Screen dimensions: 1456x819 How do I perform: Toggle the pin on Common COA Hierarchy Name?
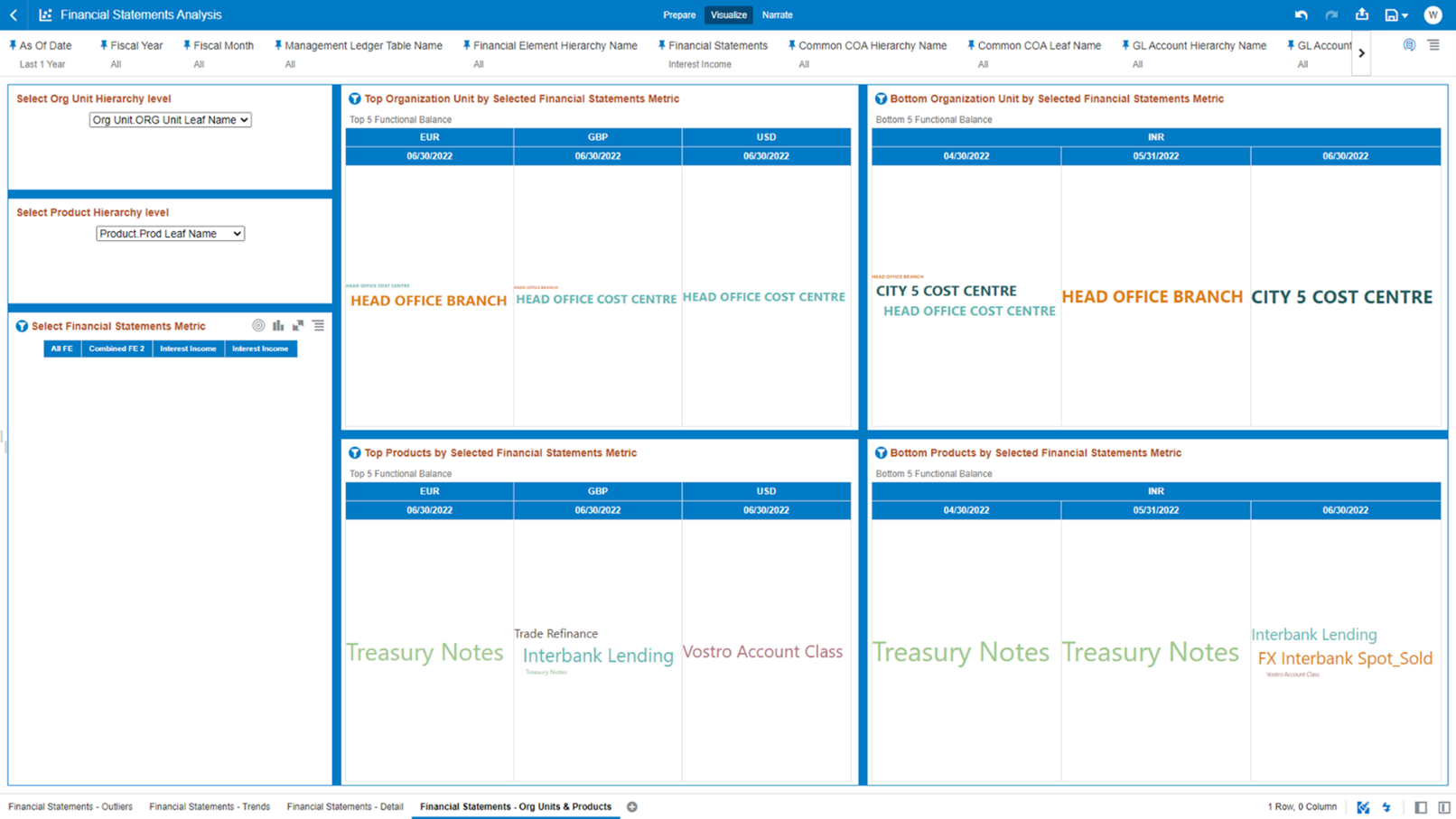coord(792,45)
